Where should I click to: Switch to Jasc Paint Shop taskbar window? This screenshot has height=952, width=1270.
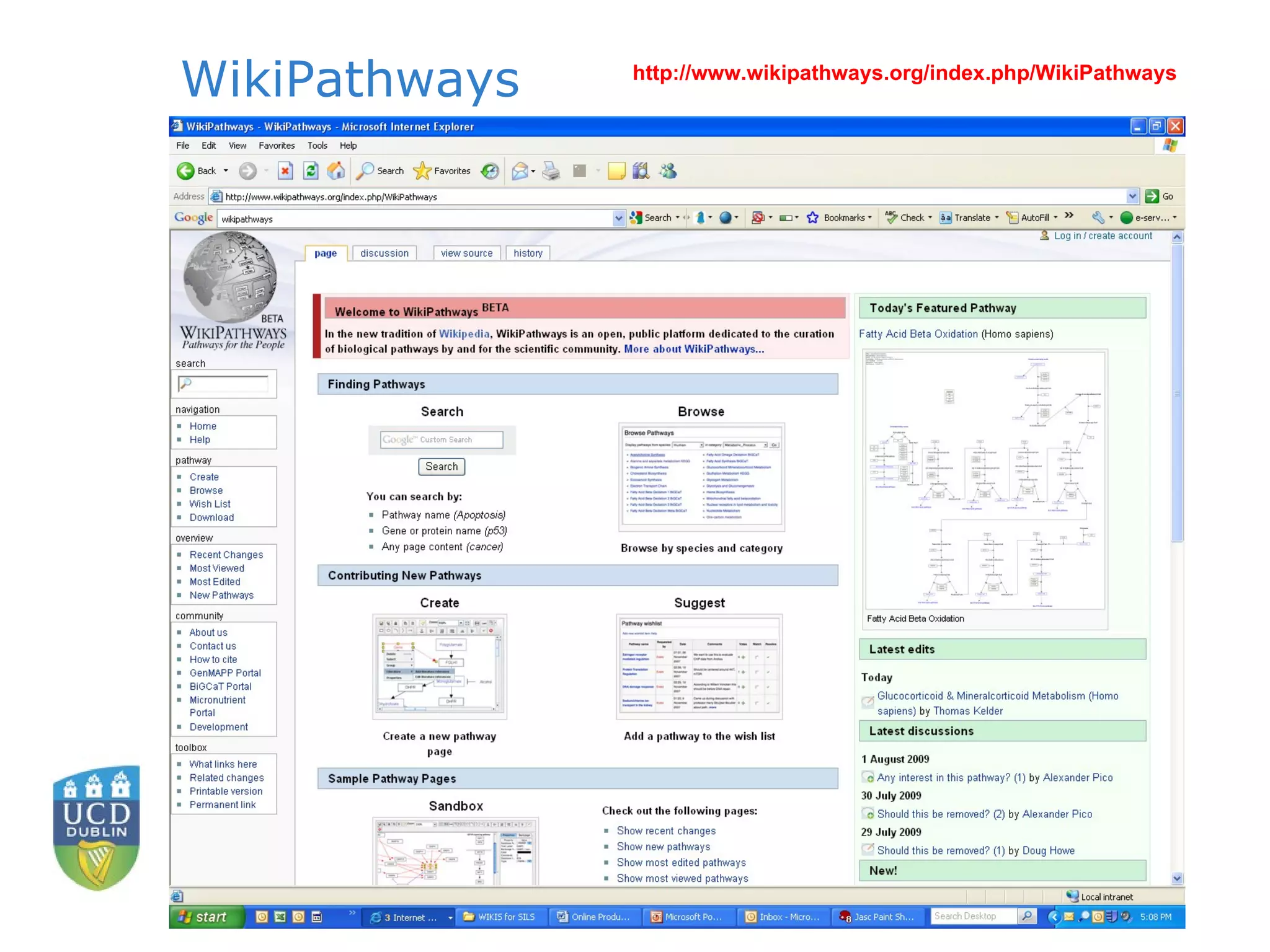[x=879, y=917]
